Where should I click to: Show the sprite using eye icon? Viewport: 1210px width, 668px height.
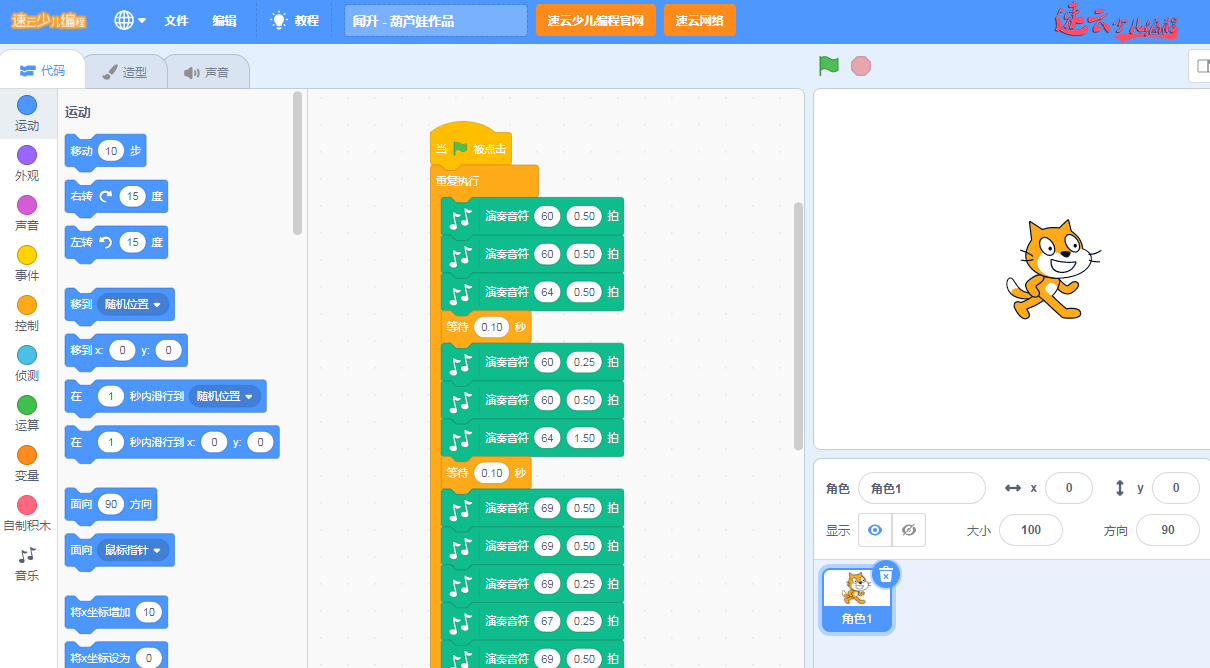point(875,530)
